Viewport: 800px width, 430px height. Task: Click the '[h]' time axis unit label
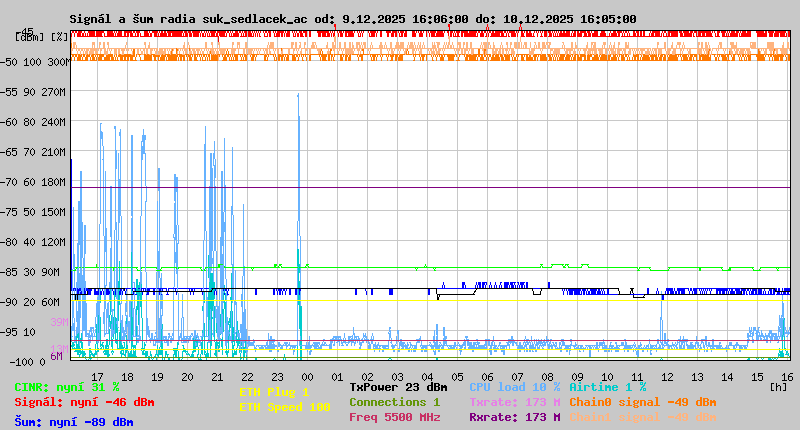(x=778, y=387)
